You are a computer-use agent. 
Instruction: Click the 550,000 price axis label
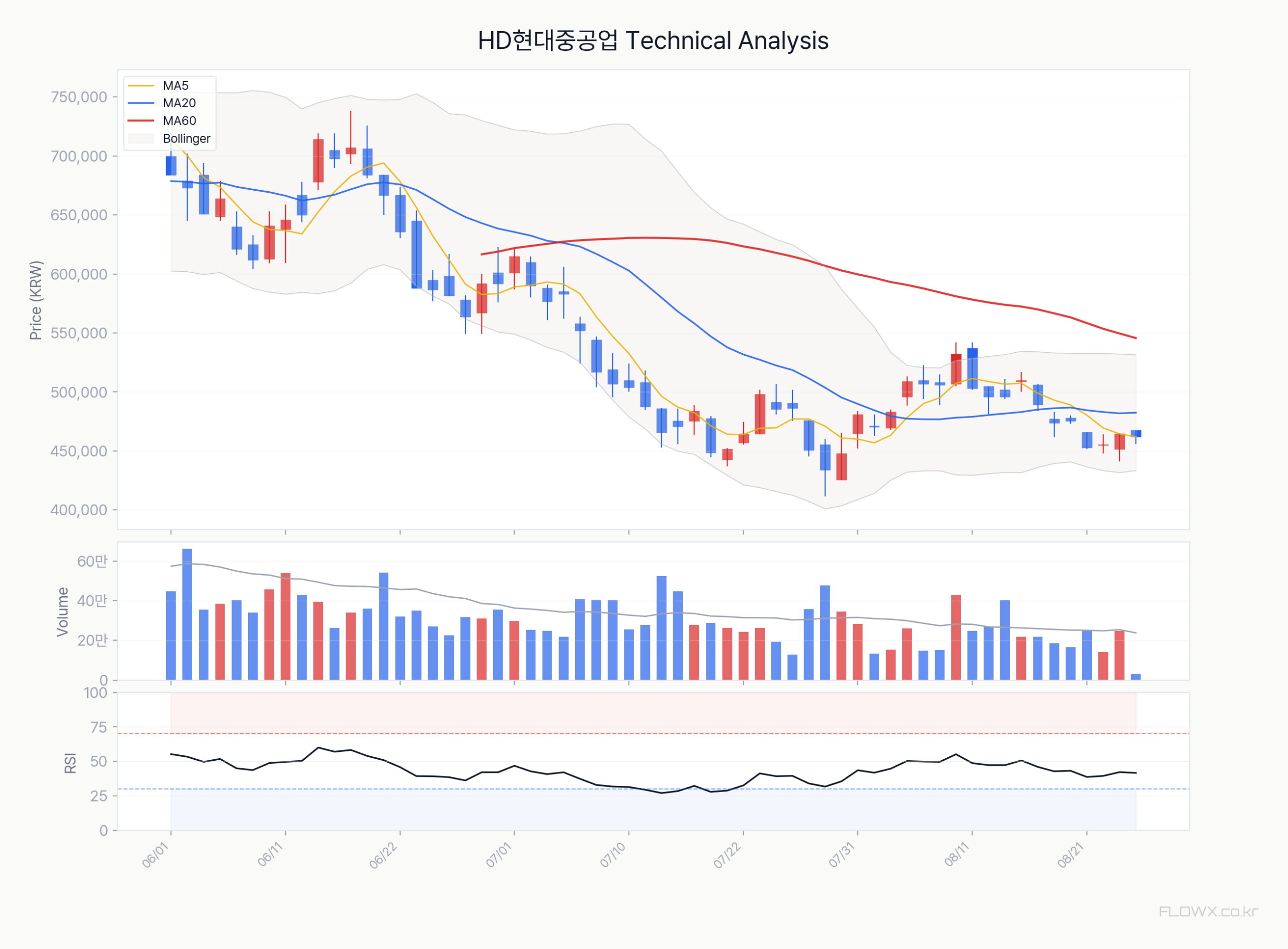(x=78, y=333)
